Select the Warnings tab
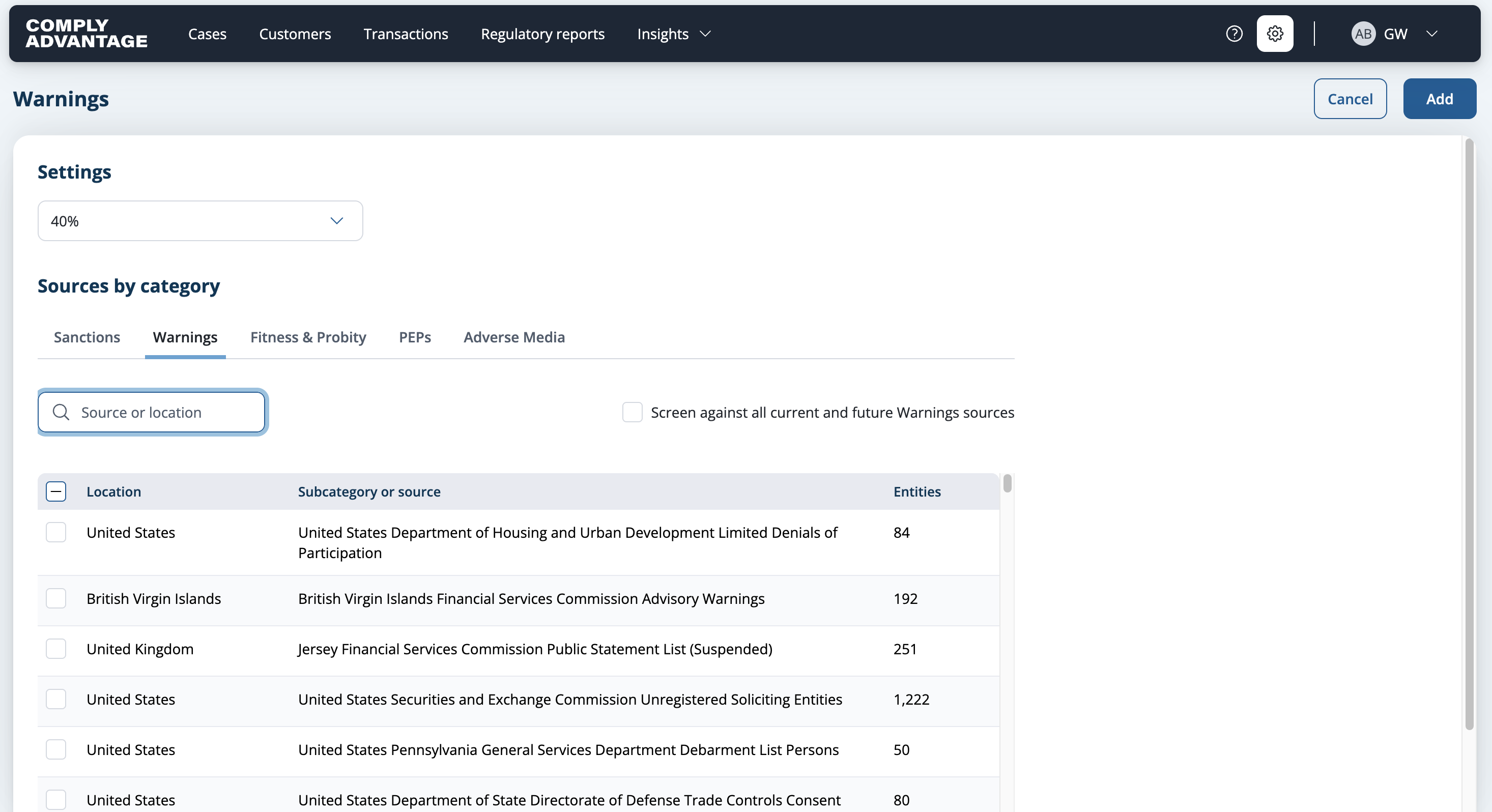This screenshot has width=1492, height=812. pos(185,337)
